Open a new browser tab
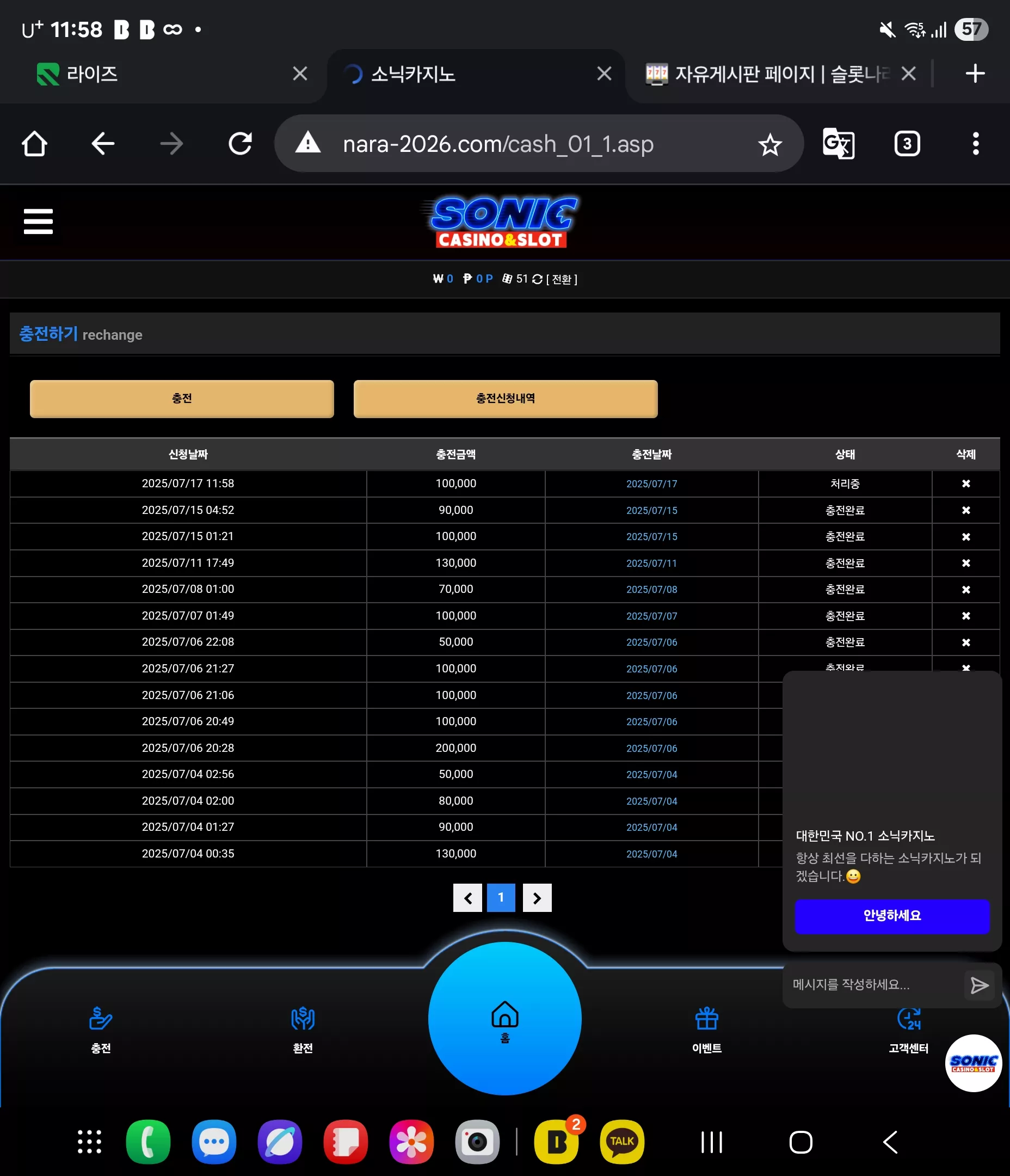1010x1176 pixels. click(975, 73)
